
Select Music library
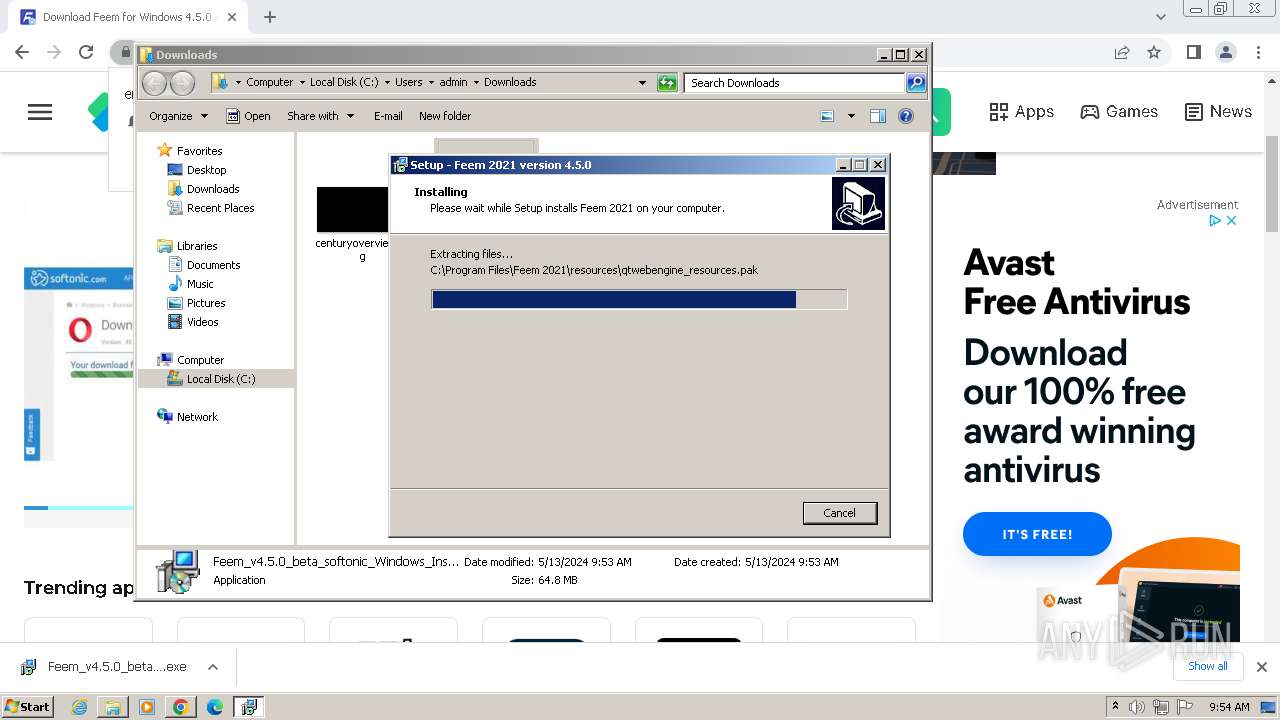point(200,284)
